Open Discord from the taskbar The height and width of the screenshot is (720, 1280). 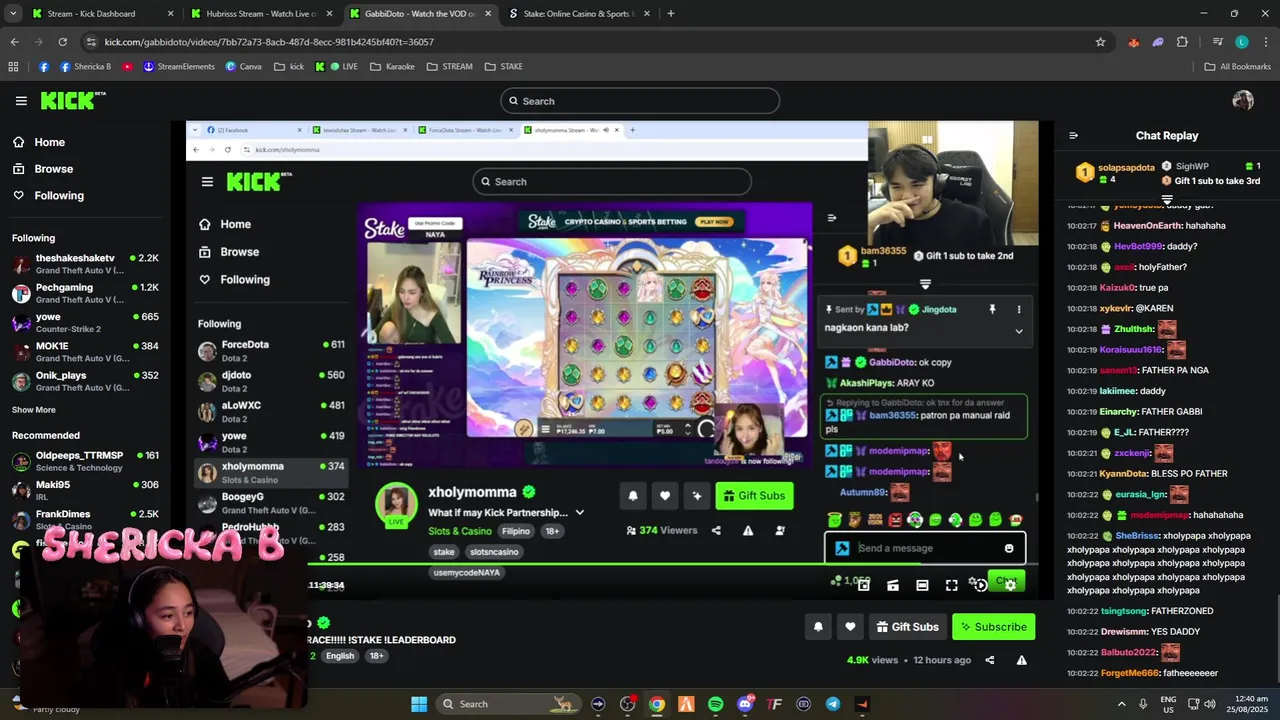click(x=745, y=704)
